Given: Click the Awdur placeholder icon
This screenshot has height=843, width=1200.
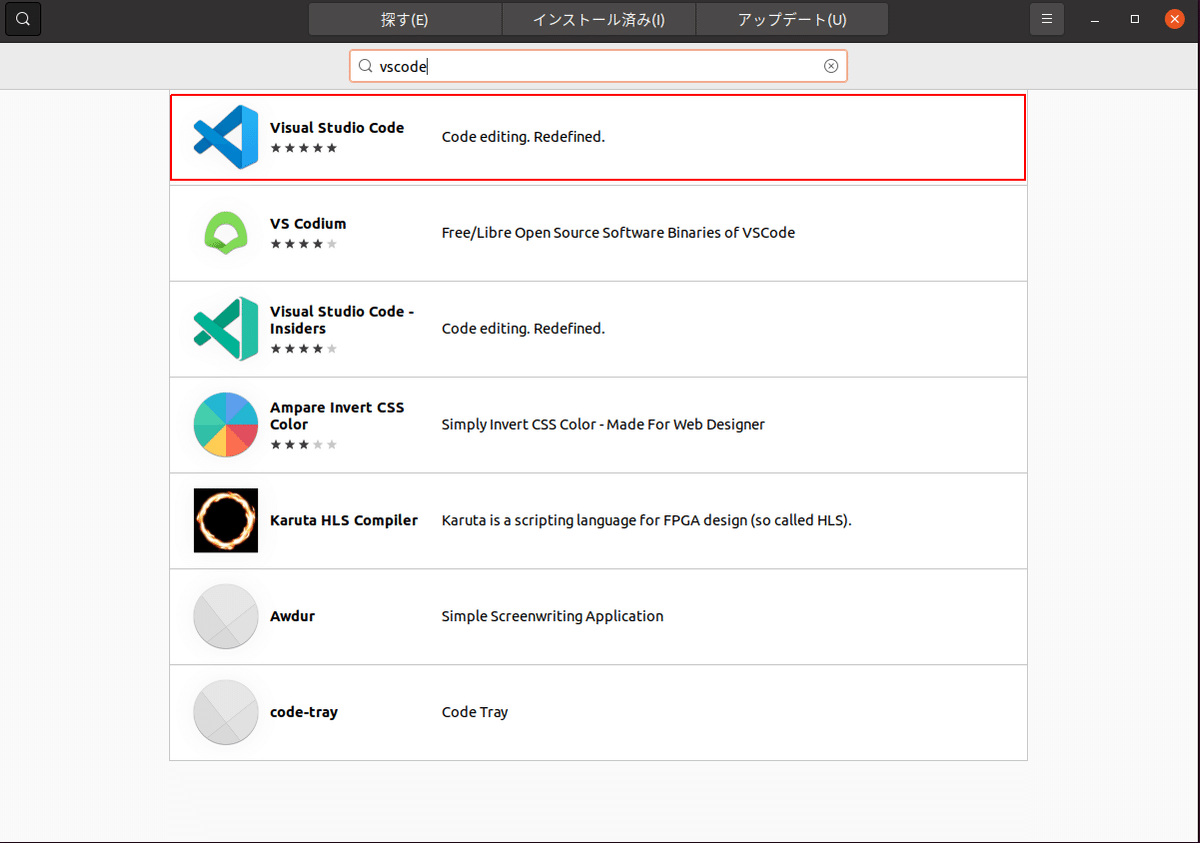Looking at the screenshot, I should point(226,616).
